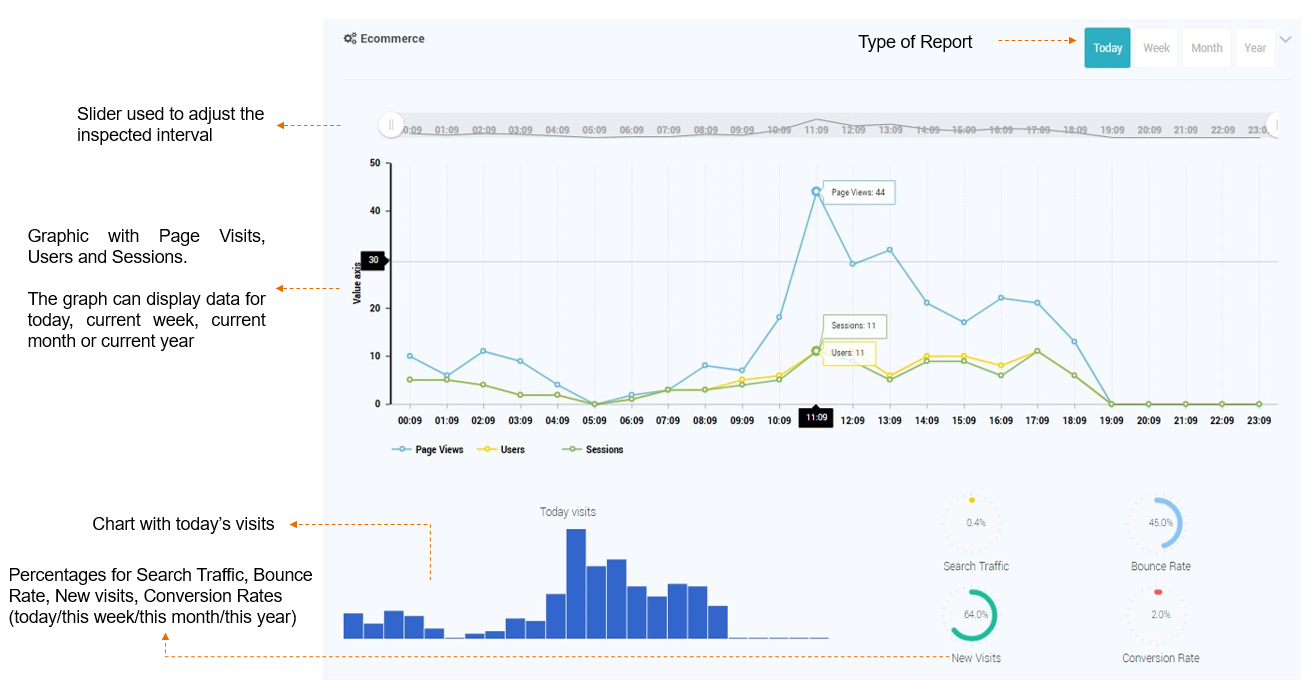1312x688 pixels.
Task: Click the Today visits chart title
Action: pyautogui.click(x=568, y=512)
